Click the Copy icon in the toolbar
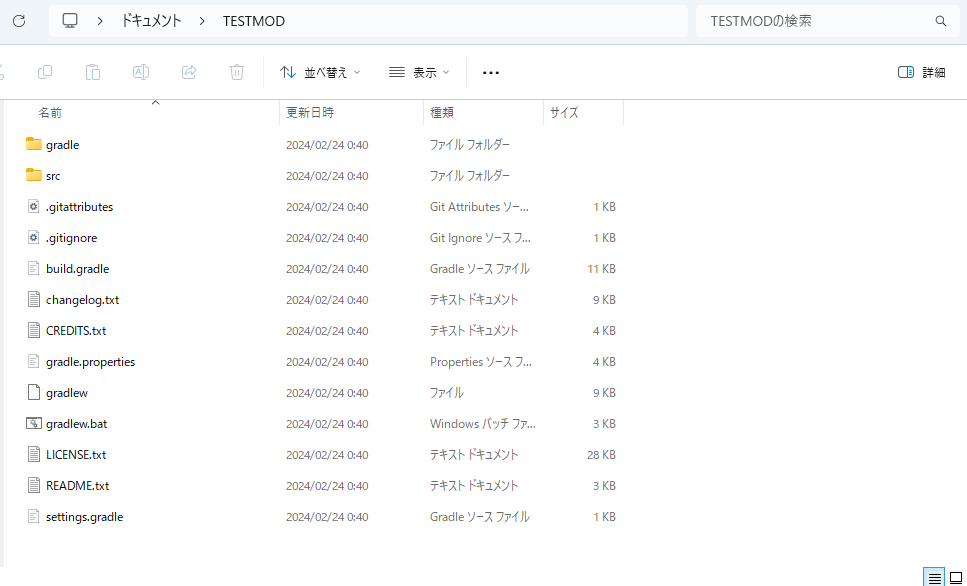This screenshot has height=586, width=967. coord(45,72)
